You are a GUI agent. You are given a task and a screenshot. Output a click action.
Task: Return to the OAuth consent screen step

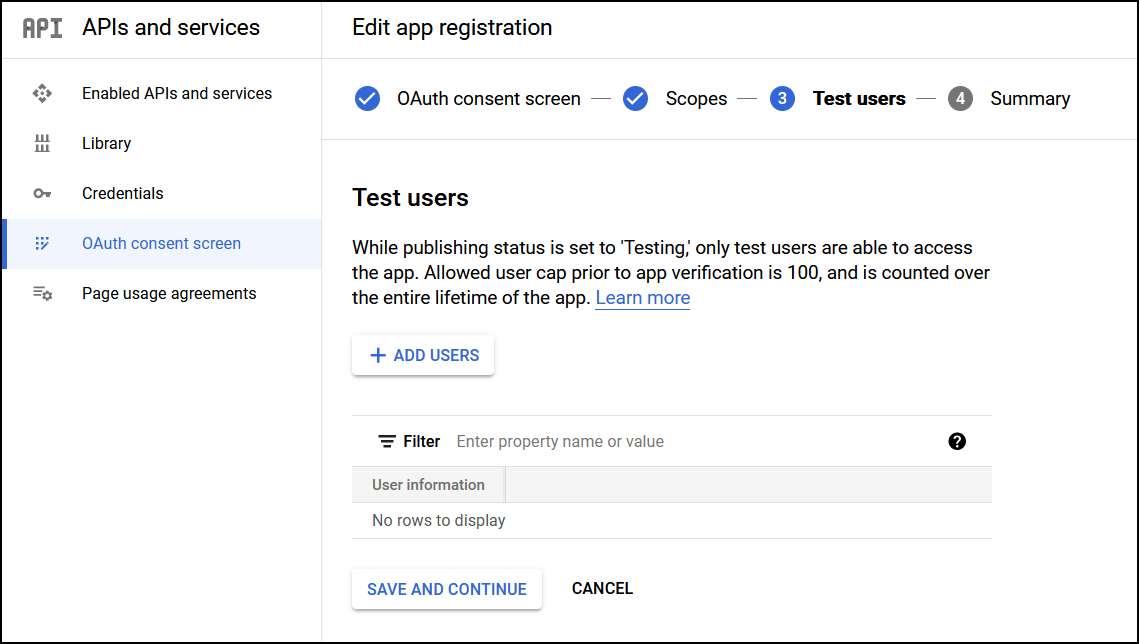click(x=367, y=98)
